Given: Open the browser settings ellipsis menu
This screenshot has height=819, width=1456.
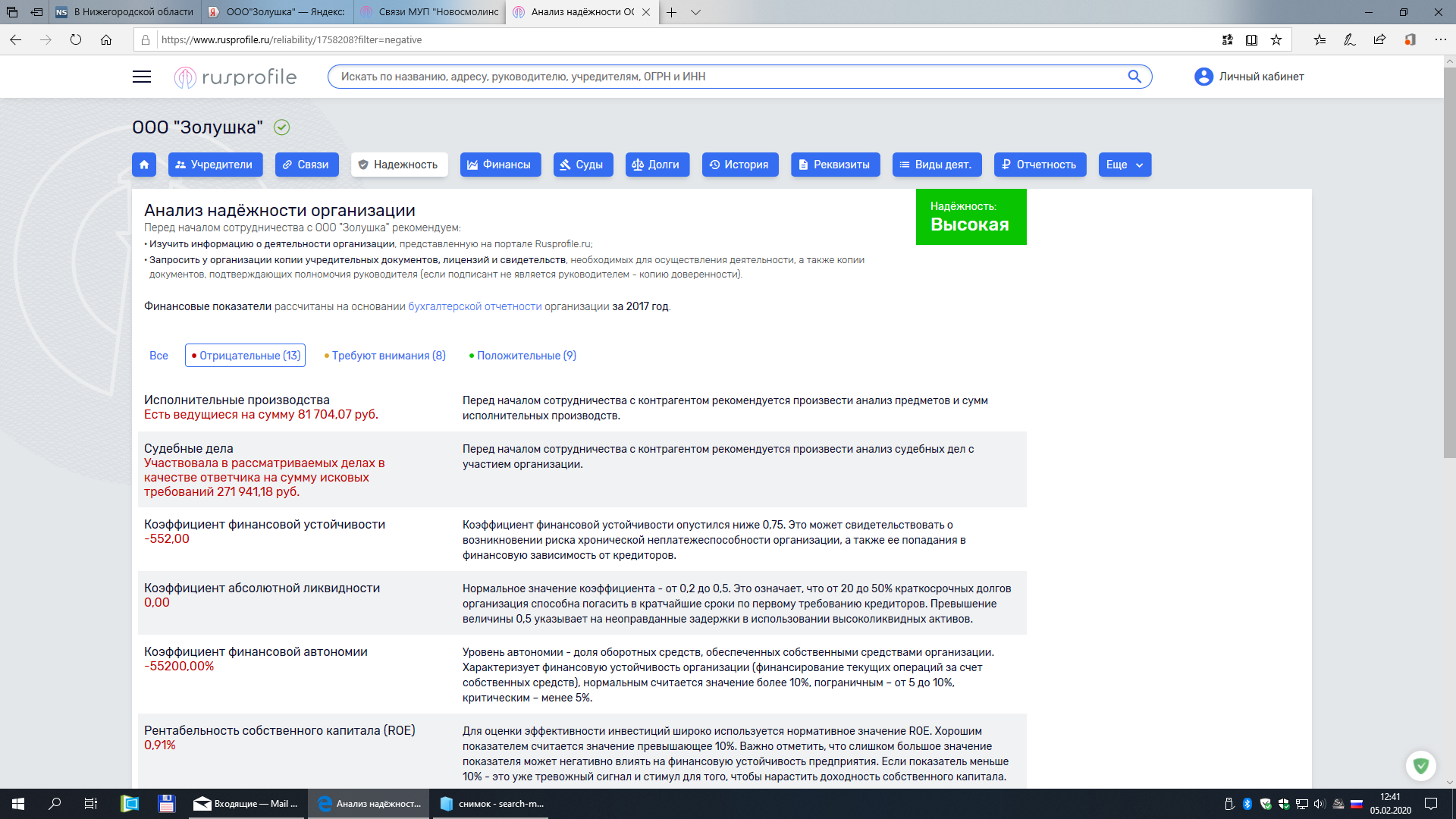Looking at the screenshot, I should [1441, 39].
